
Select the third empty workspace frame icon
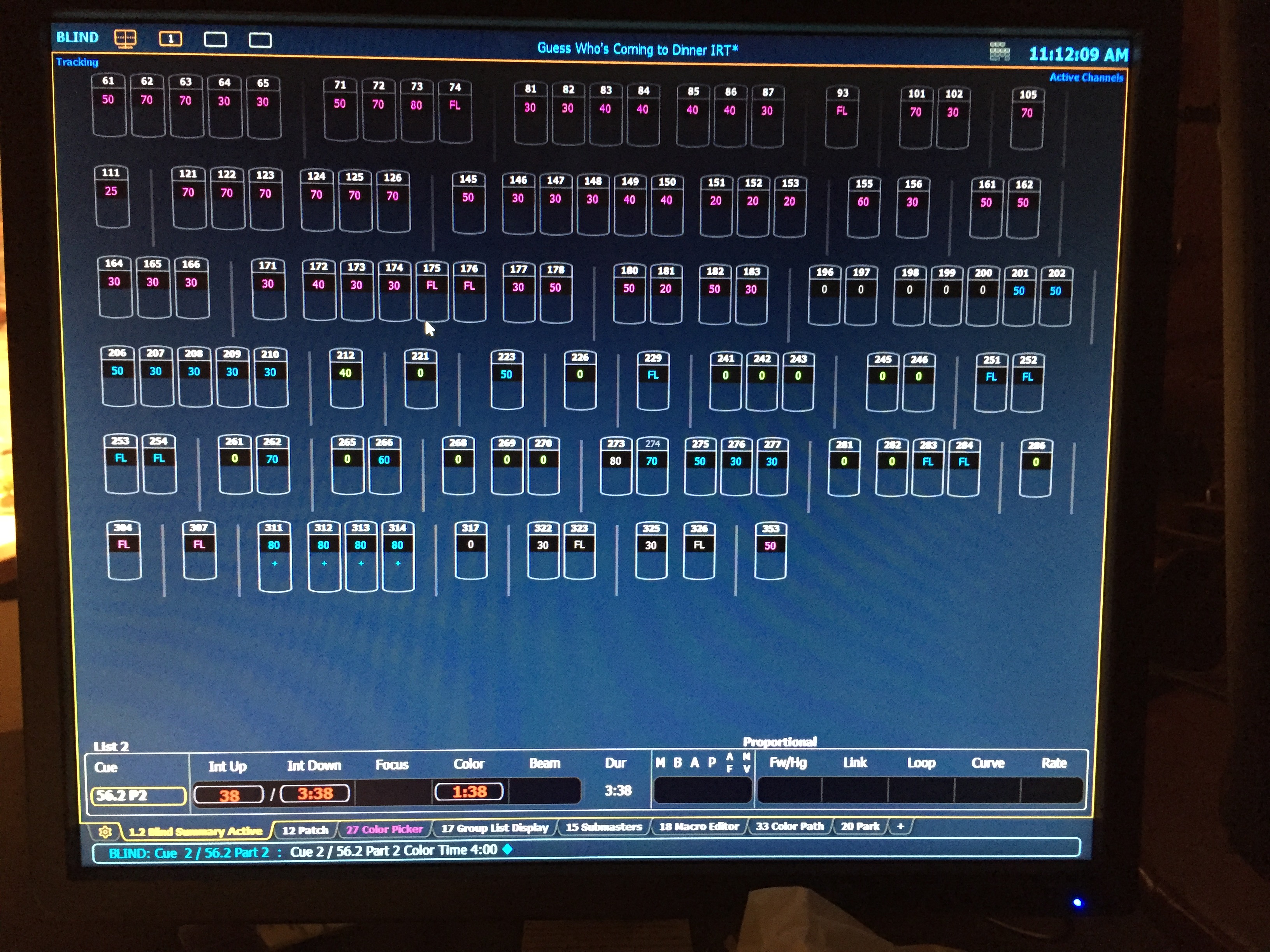coord(260,40)
